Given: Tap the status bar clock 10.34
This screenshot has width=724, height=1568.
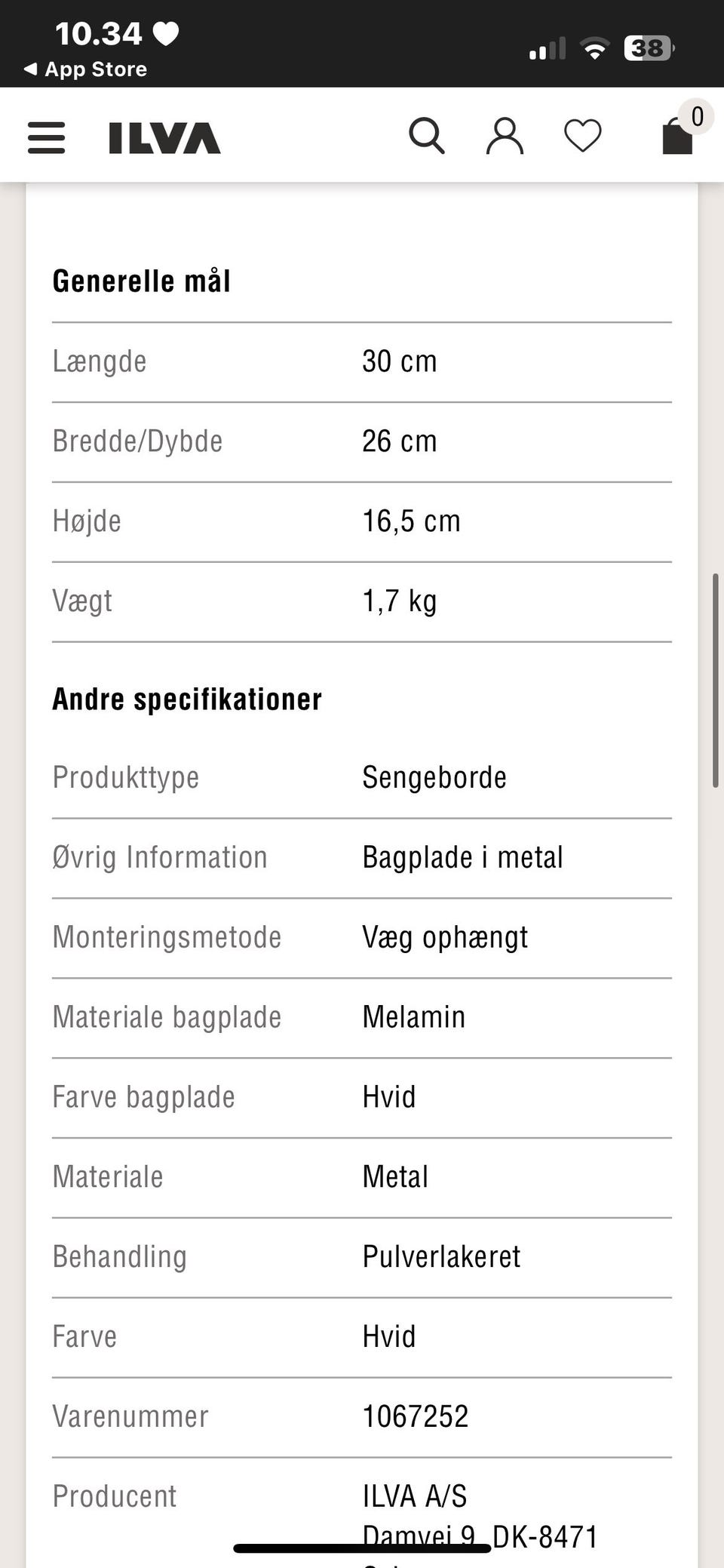Looking at the screenshot, I should click(98, 33).
